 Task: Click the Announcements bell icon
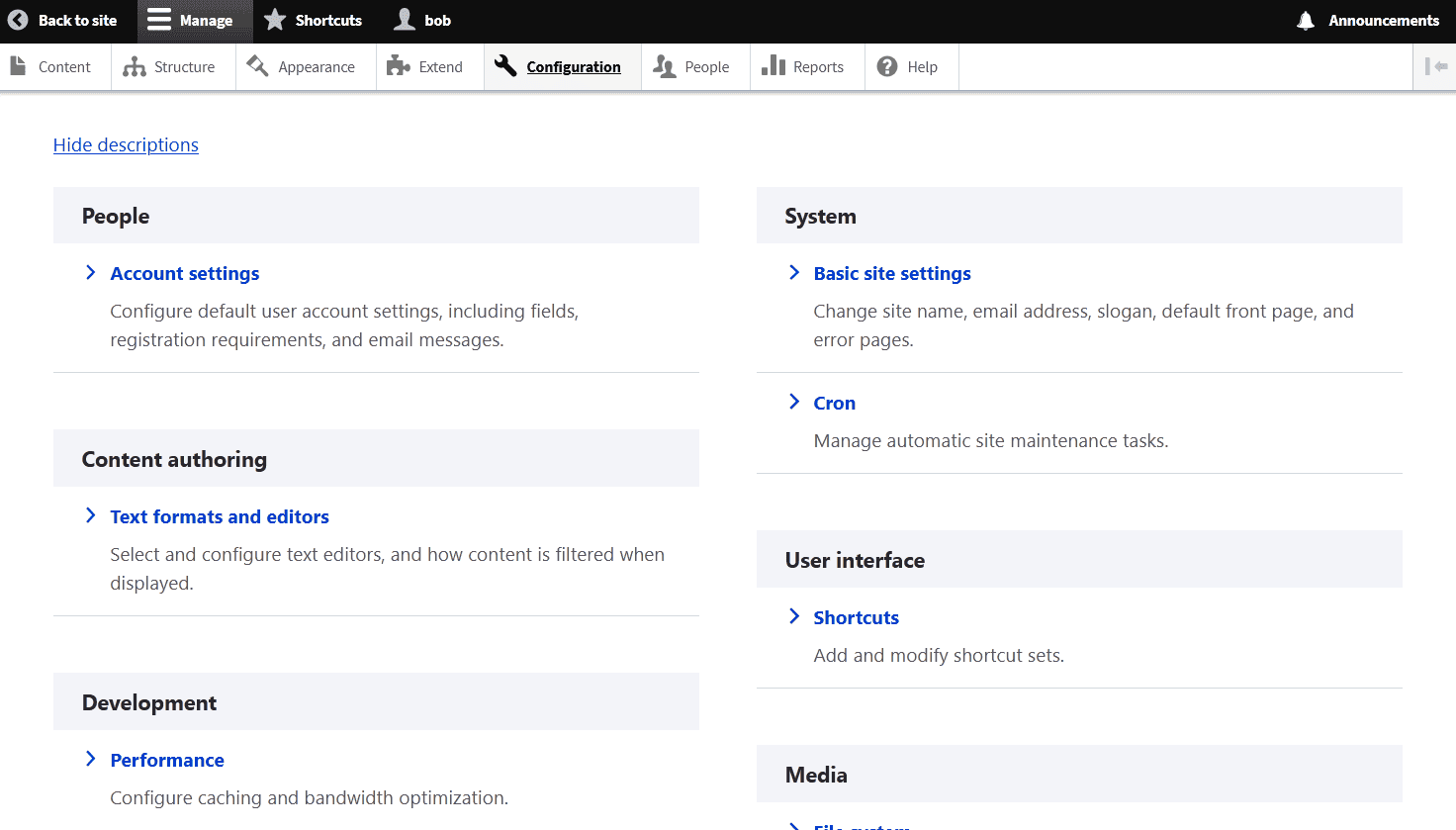(x=1306, y=21)
